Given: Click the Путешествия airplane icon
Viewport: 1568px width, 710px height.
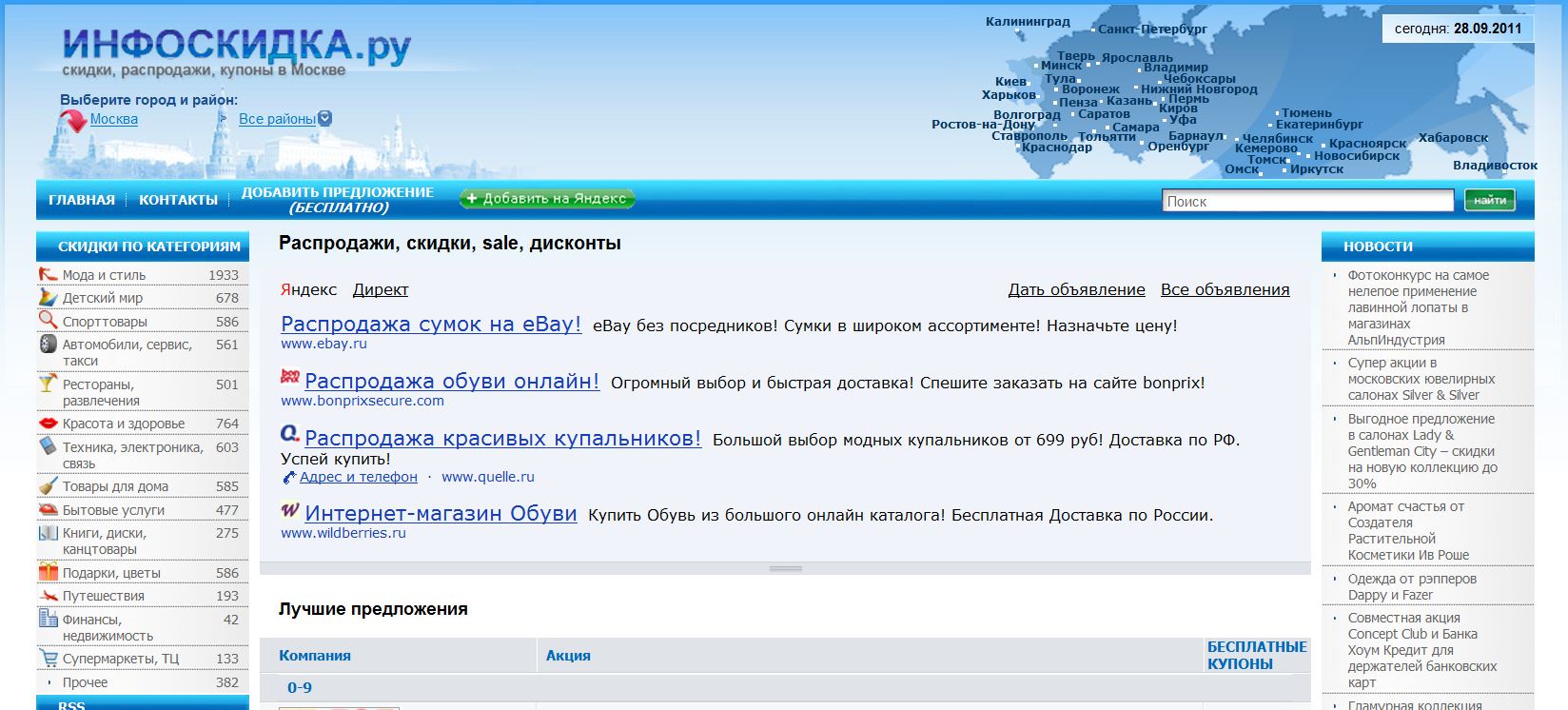Looking at the screenshot, I should pos(48,595).
